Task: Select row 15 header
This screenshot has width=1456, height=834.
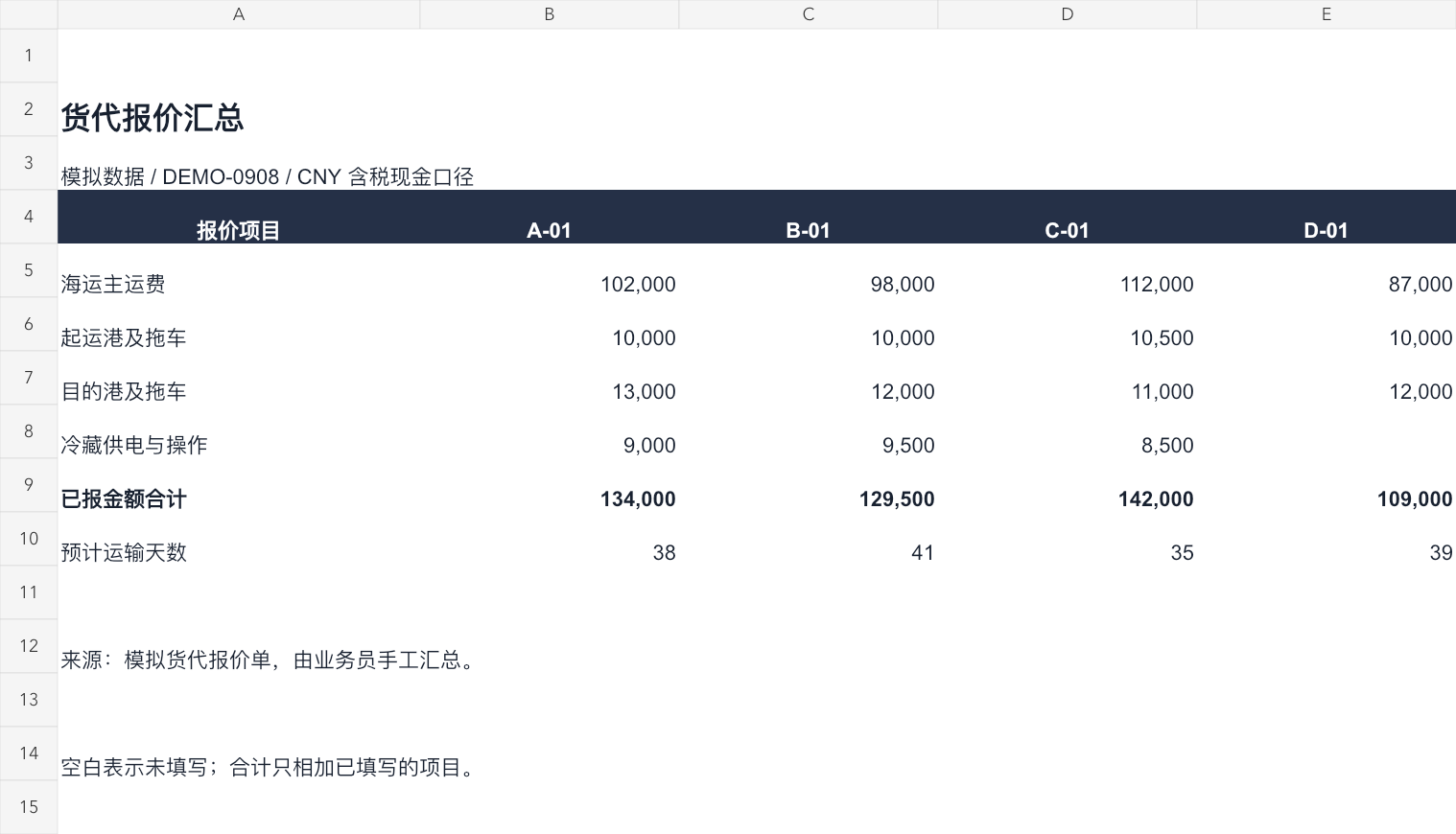Action: coord(29,807)
